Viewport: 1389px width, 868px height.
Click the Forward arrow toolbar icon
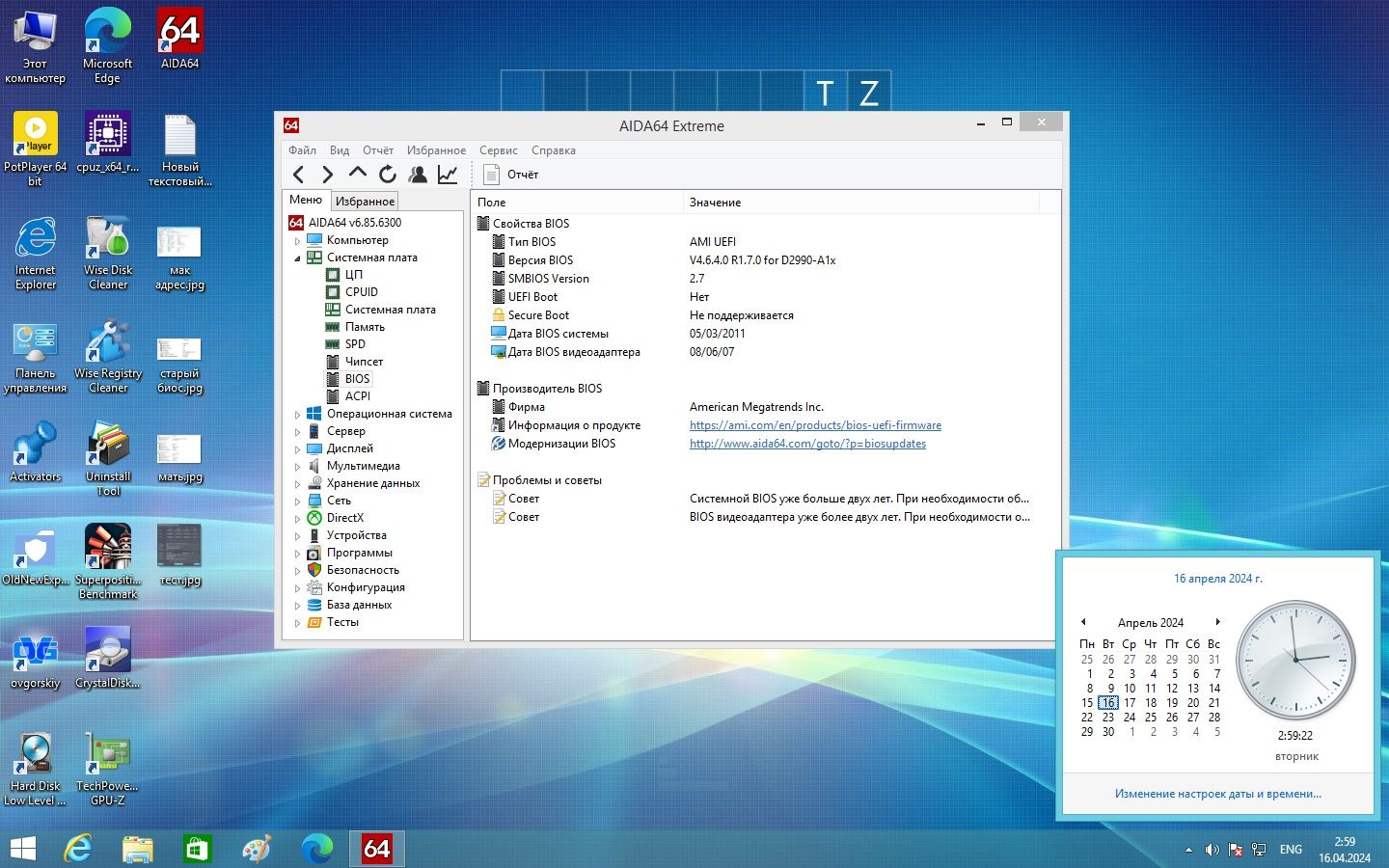[x=328, y=175]
